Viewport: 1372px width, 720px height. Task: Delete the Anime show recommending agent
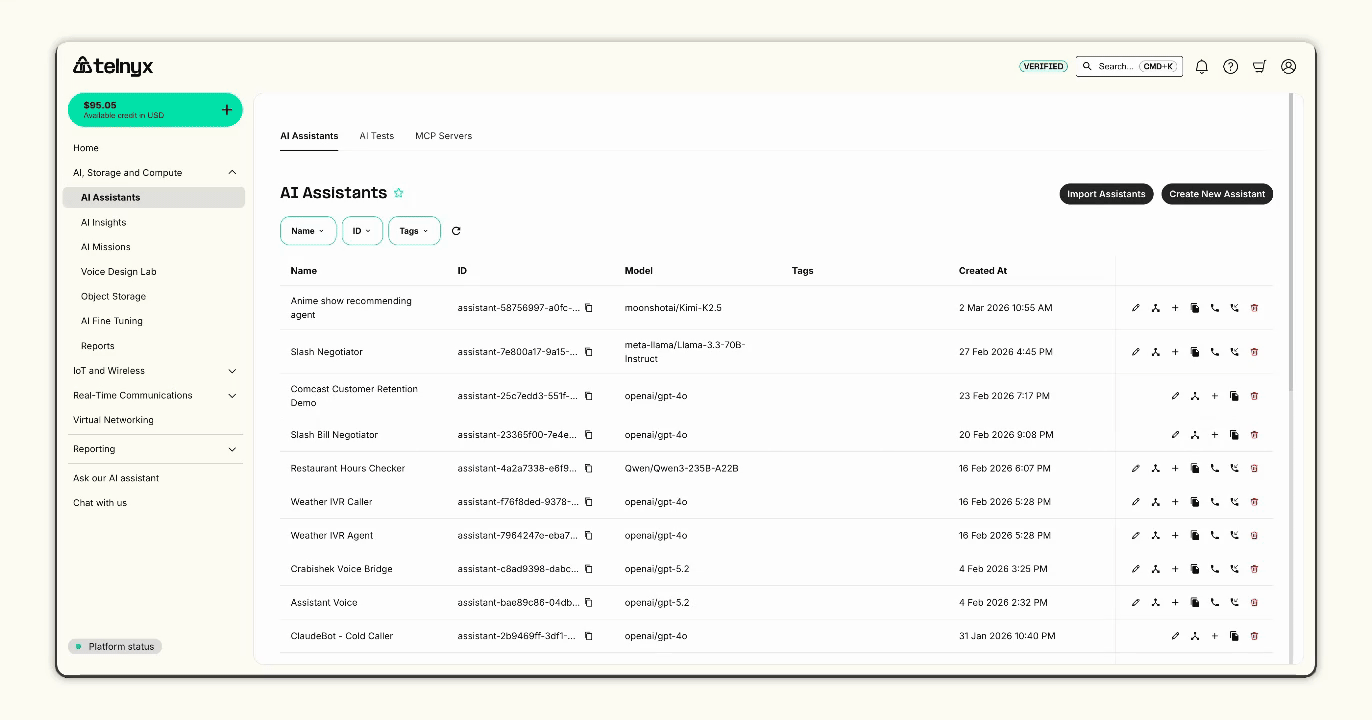click(1254, 308)
